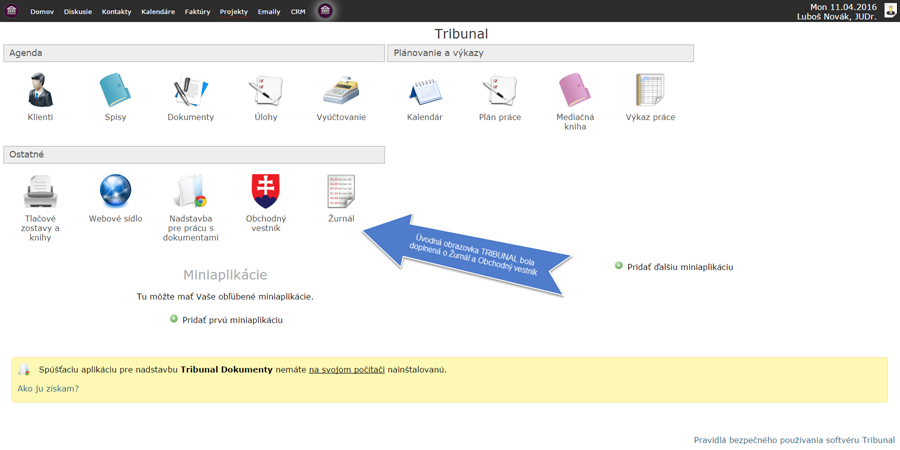
Task: Open Pravidlá bezpečného používania softvéru Tribunal link
Action: [x=794, y=440]
